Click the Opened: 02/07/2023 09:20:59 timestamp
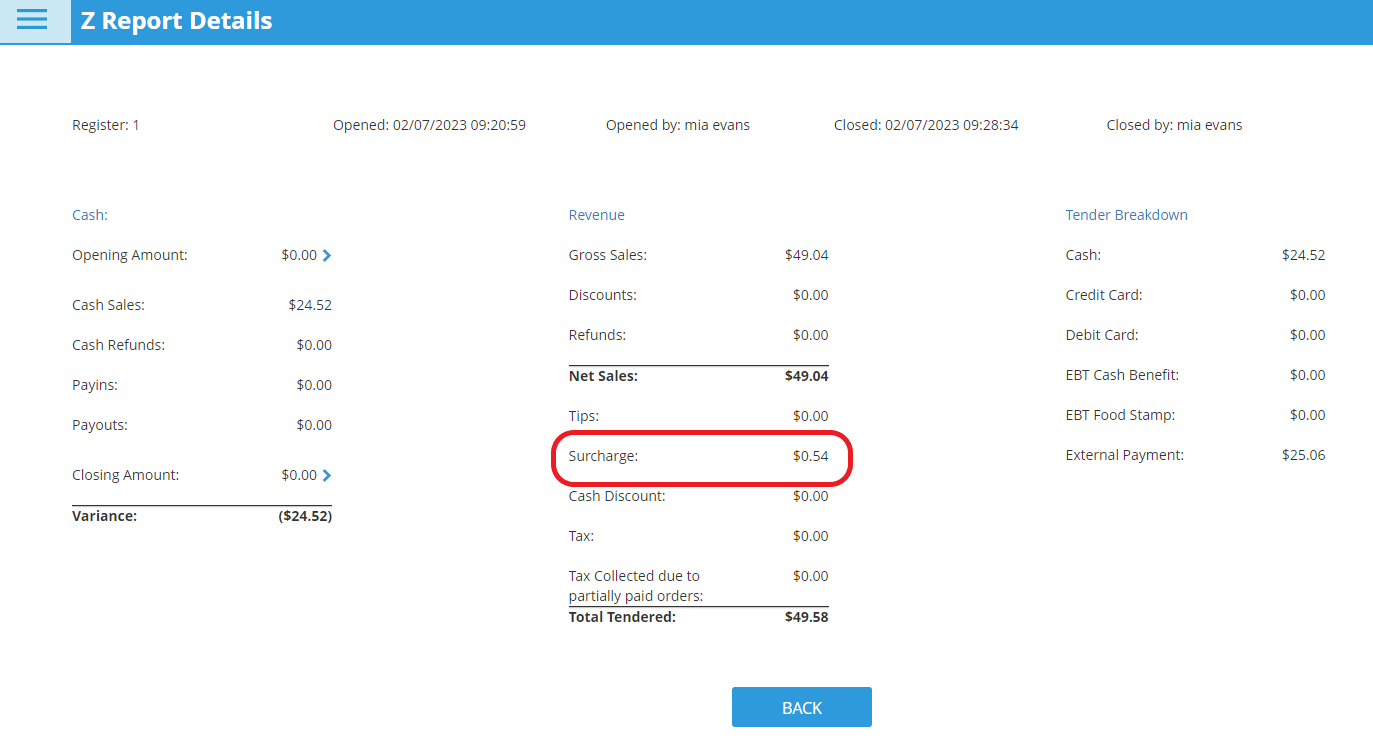The width and height of the screenshot is (1373, 752). (x=429, y=125)
